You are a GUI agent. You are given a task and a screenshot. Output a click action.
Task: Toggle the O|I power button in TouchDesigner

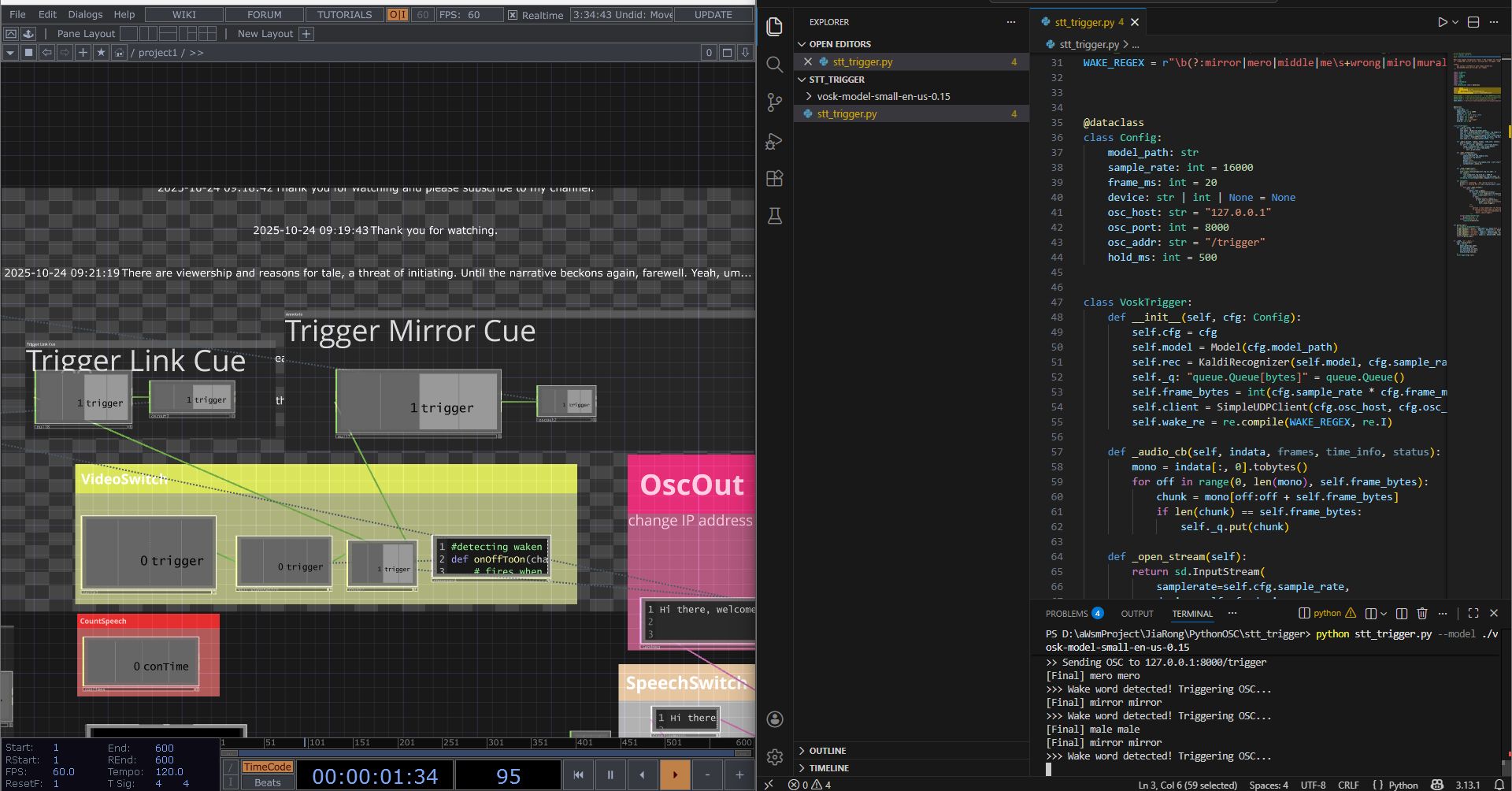point(398,14)
